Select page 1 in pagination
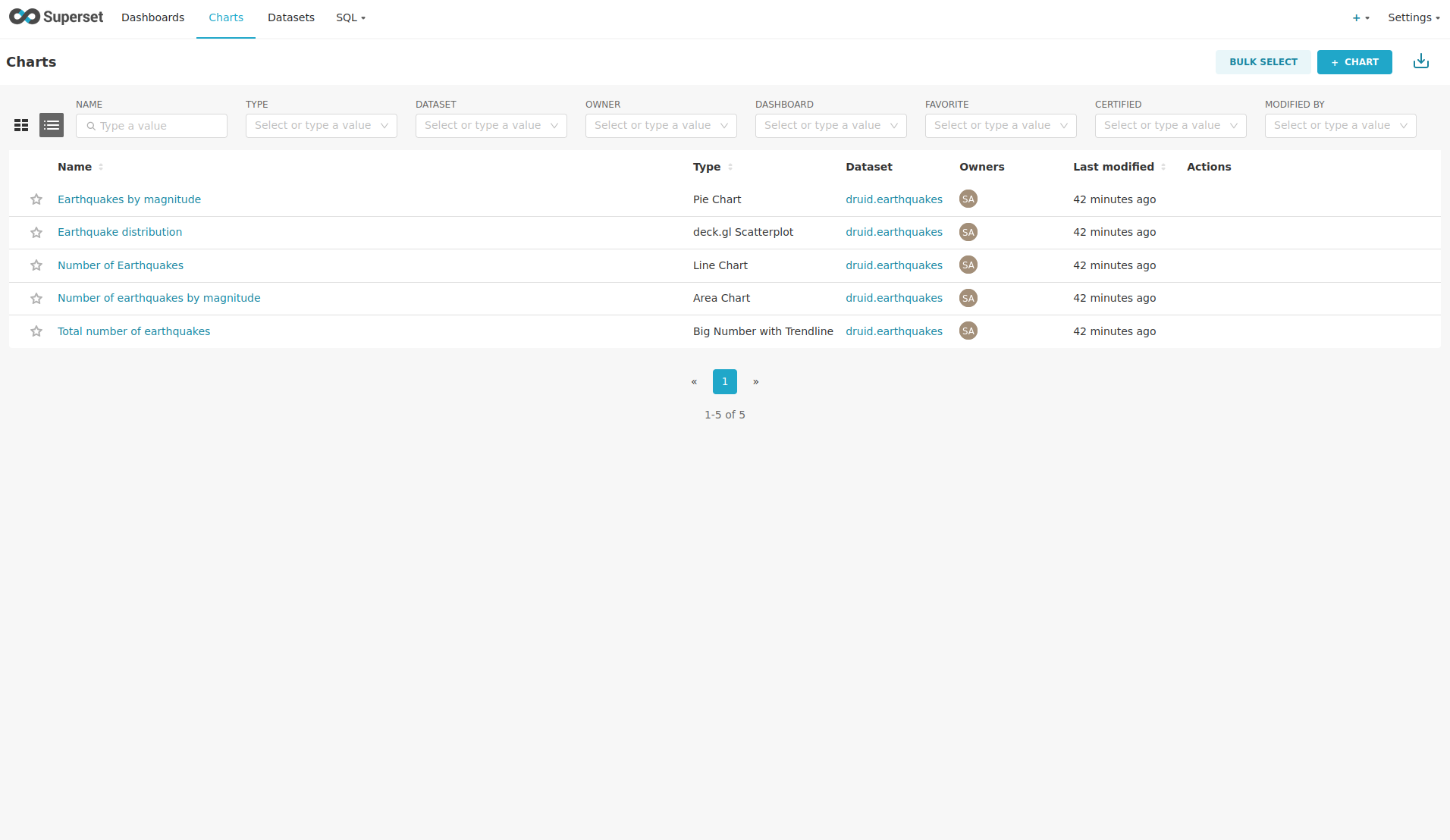Screen dimensions: 1450x840 tap(724, 382)
